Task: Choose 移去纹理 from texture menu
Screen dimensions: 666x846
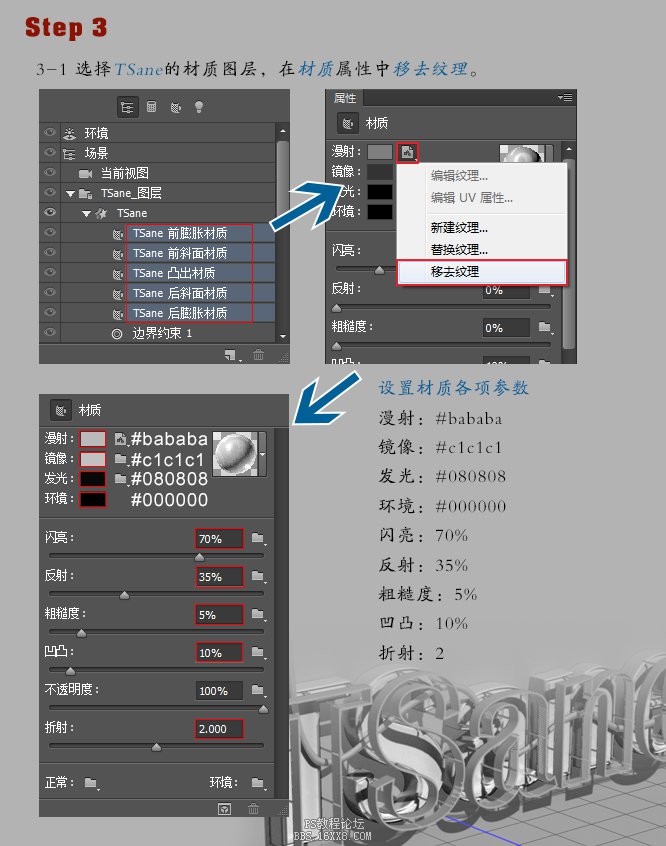Action: click(482, 272)
